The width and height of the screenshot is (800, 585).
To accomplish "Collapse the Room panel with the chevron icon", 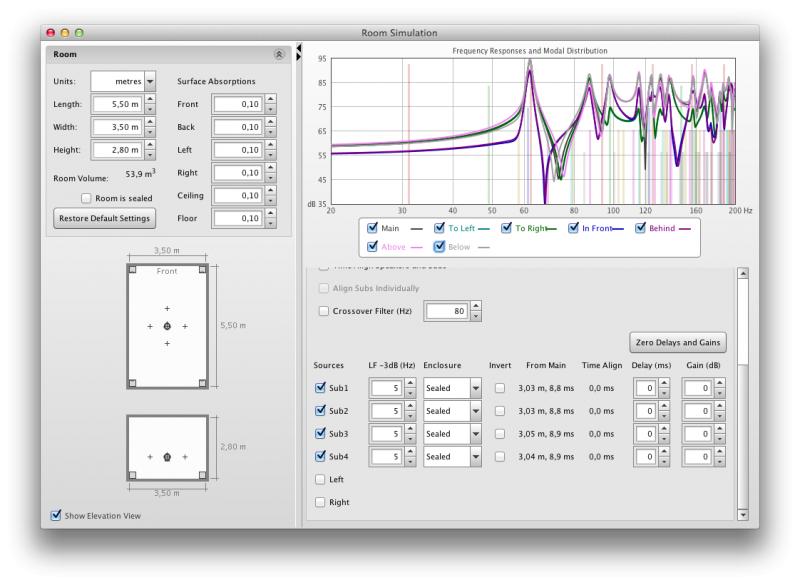I will coord(278,54).
